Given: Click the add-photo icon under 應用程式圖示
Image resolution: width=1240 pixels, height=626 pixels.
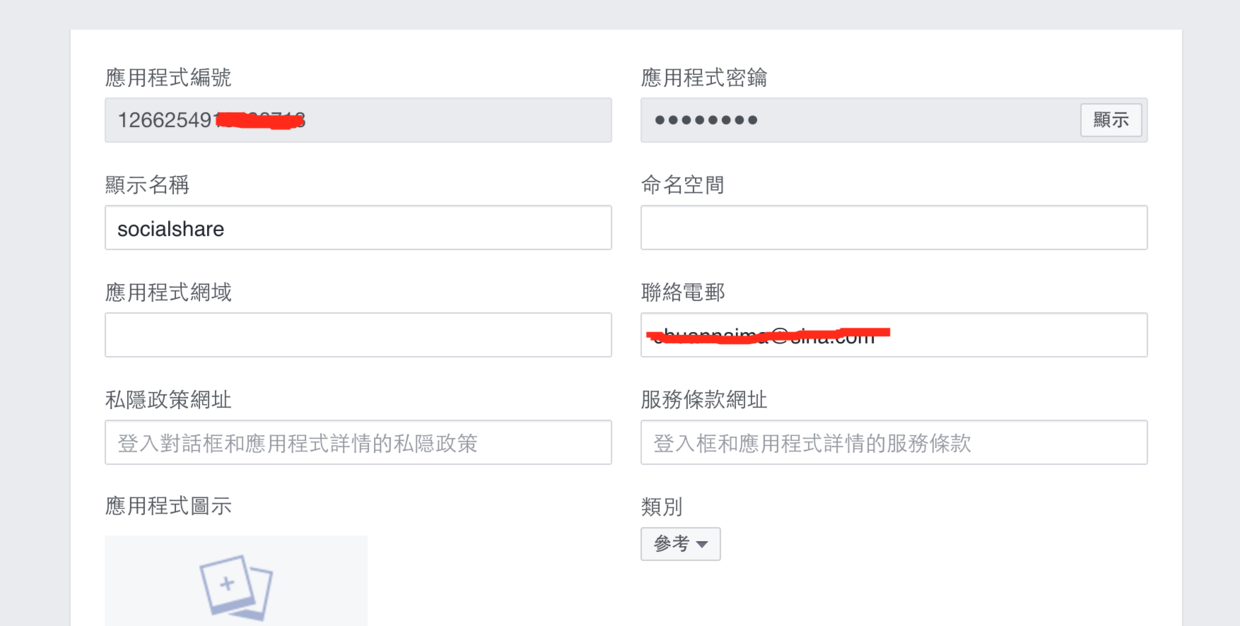Looking at the screenshot, I should 236,586.
